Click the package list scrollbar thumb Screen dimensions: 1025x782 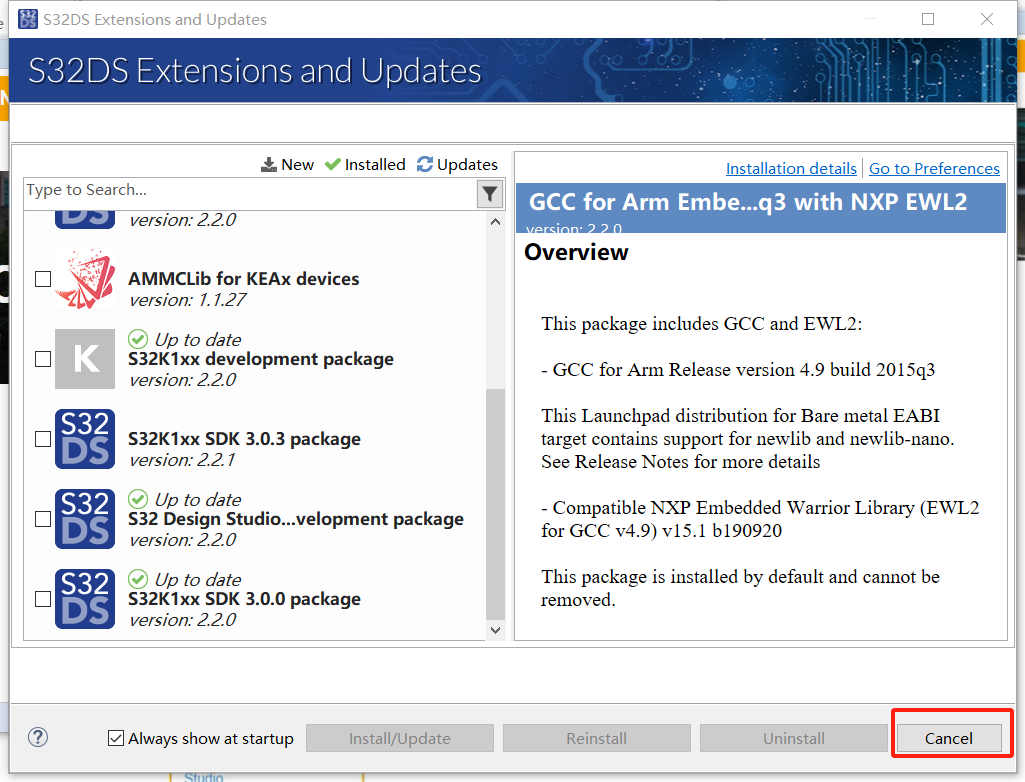(496, 503)
